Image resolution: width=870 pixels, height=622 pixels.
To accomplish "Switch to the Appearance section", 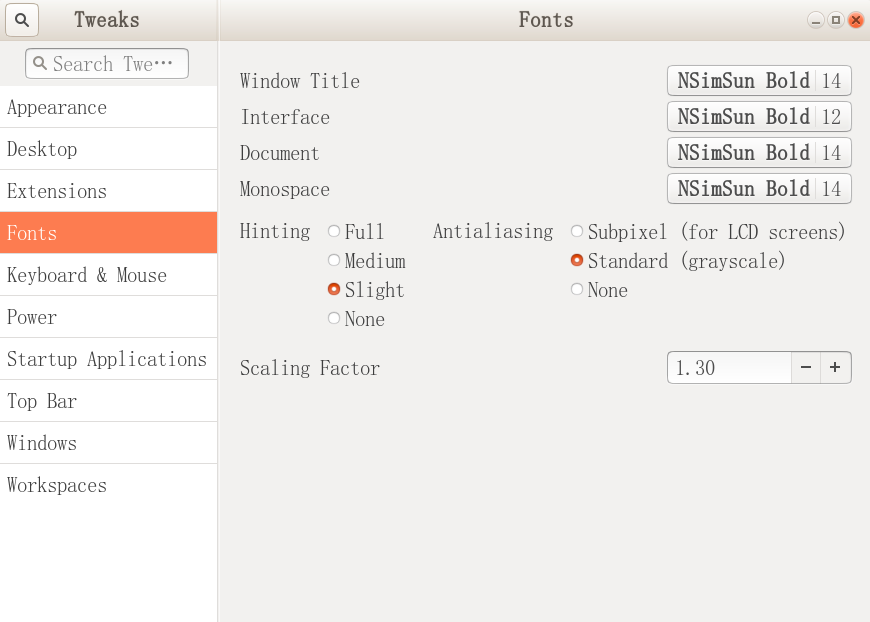I will click(x=108, y=107).
